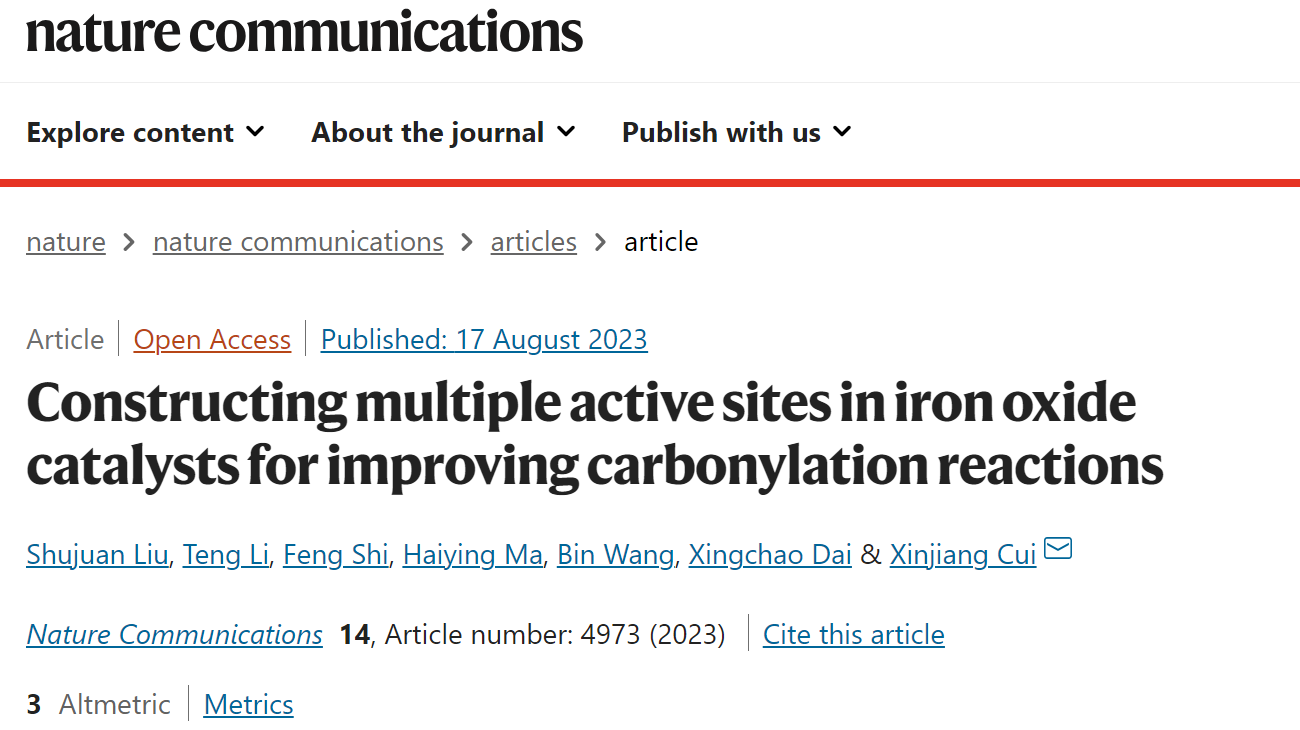
Task: Click the Cite this article link
Action: pyautogui.click(x=854, y=635)
